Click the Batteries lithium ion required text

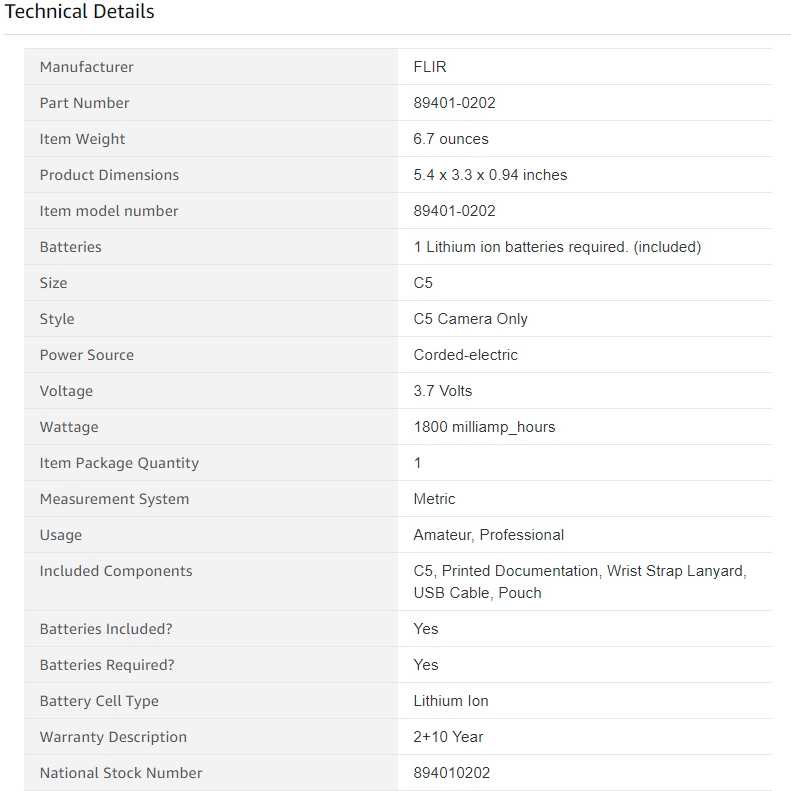[x=557, y=247]
